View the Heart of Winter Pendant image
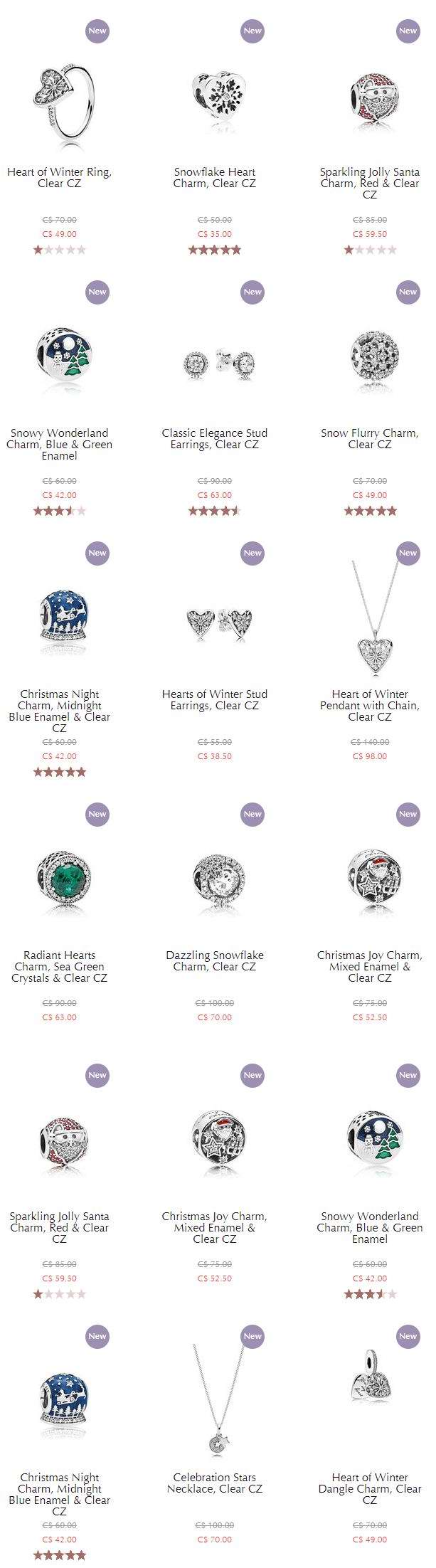Viewport: 436px width, 1568px height. click(x=370, y=620)
